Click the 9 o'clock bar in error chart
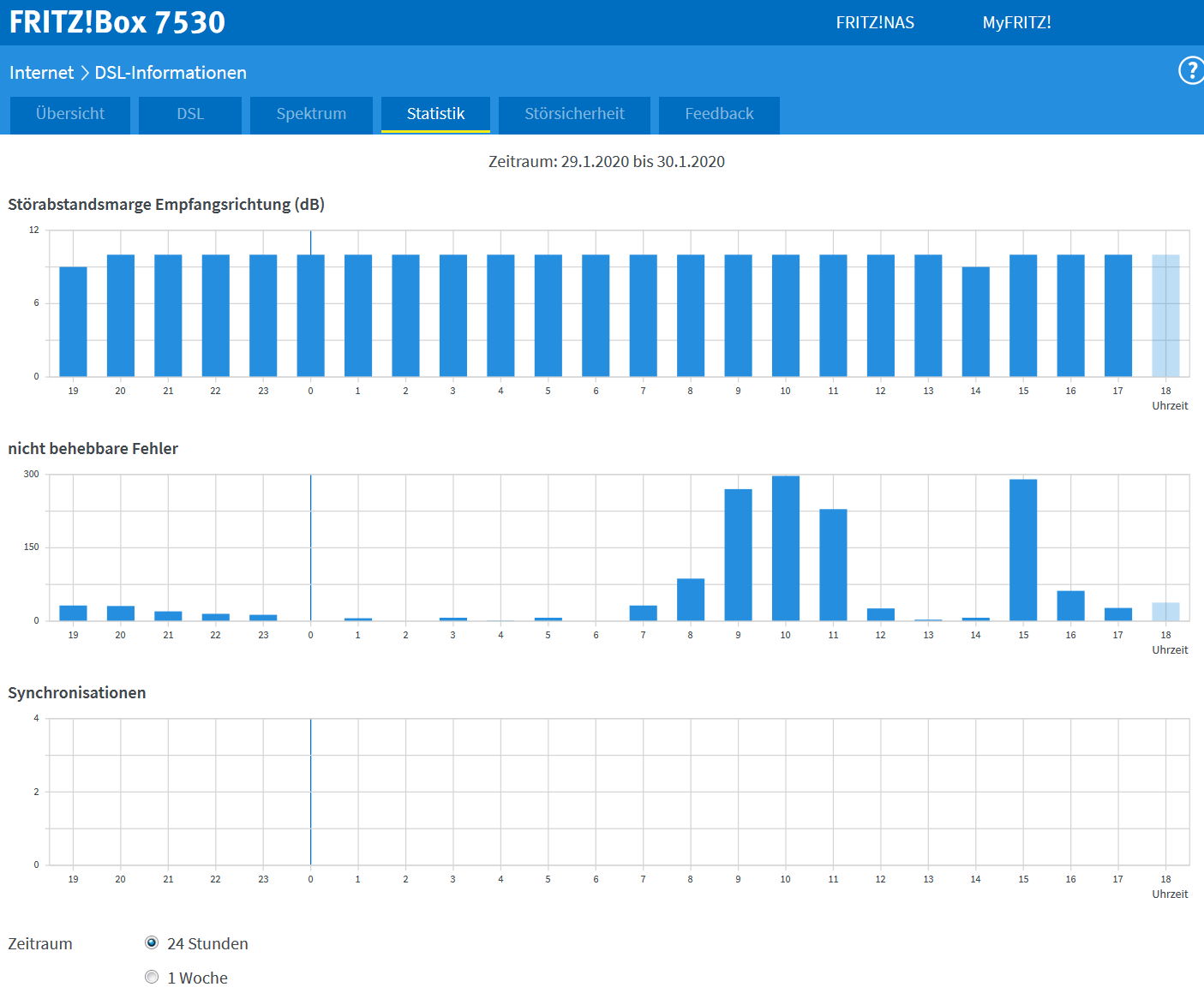The height and width of the screenshot is (999, 1204). coord(738,555)
